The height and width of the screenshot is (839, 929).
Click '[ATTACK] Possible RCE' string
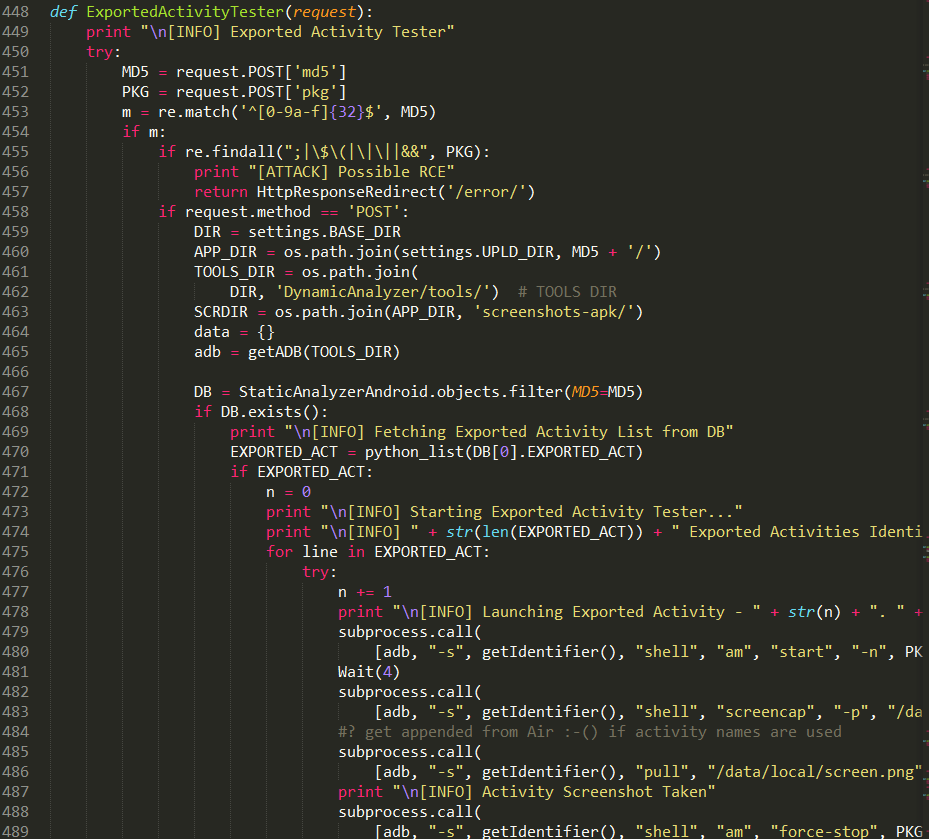click(x=351, y=172)
